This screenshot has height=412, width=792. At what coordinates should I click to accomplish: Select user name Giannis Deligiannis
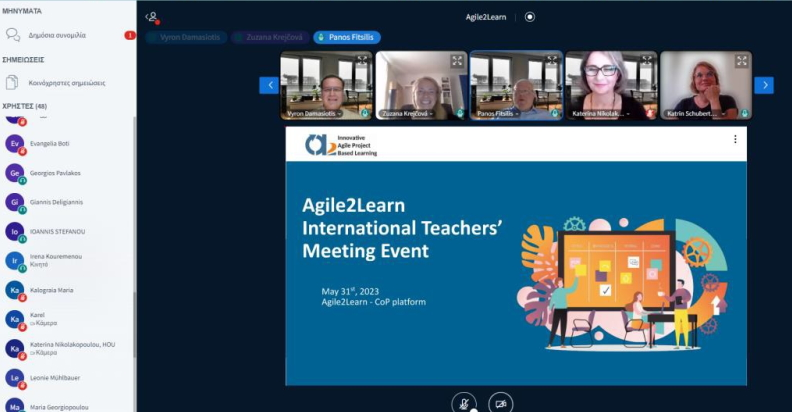(56, 202)
